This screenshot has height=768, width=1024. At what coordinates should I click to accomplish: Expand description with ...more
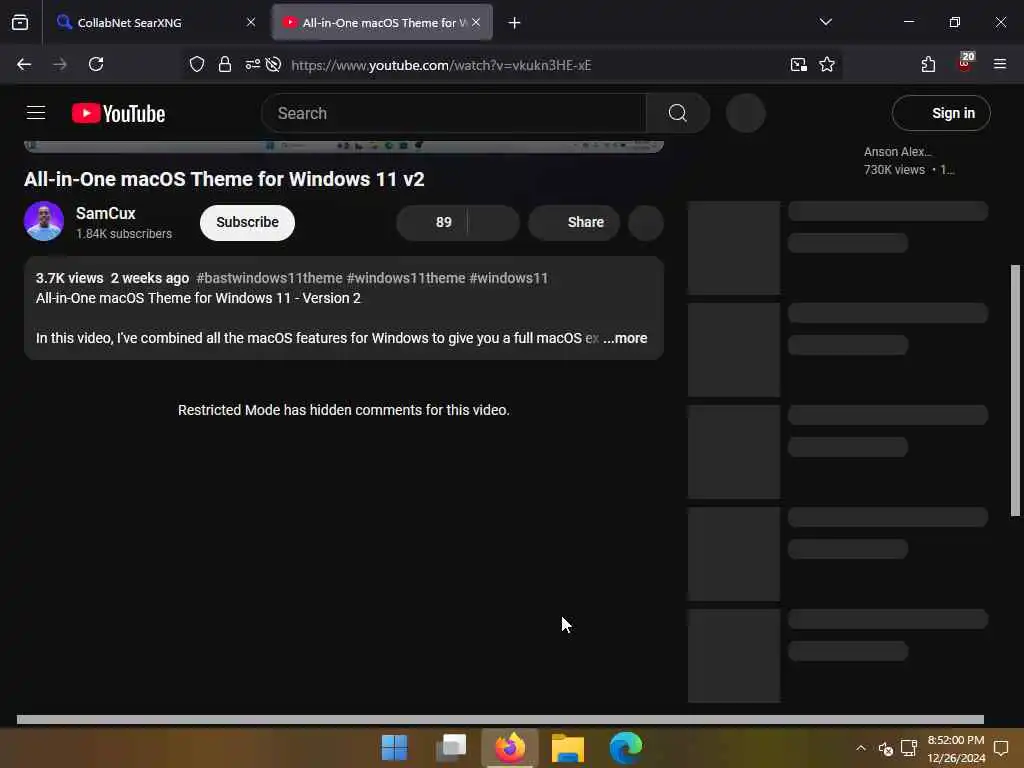(x=625, y=338)
